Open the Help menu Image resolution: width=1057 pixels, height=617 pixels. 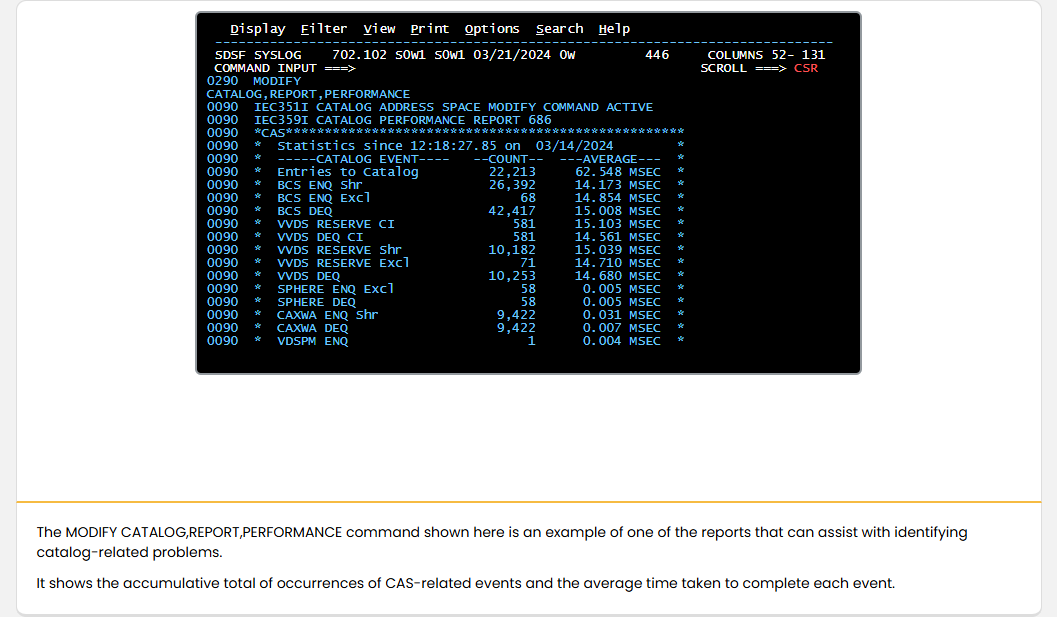(614, 29)
